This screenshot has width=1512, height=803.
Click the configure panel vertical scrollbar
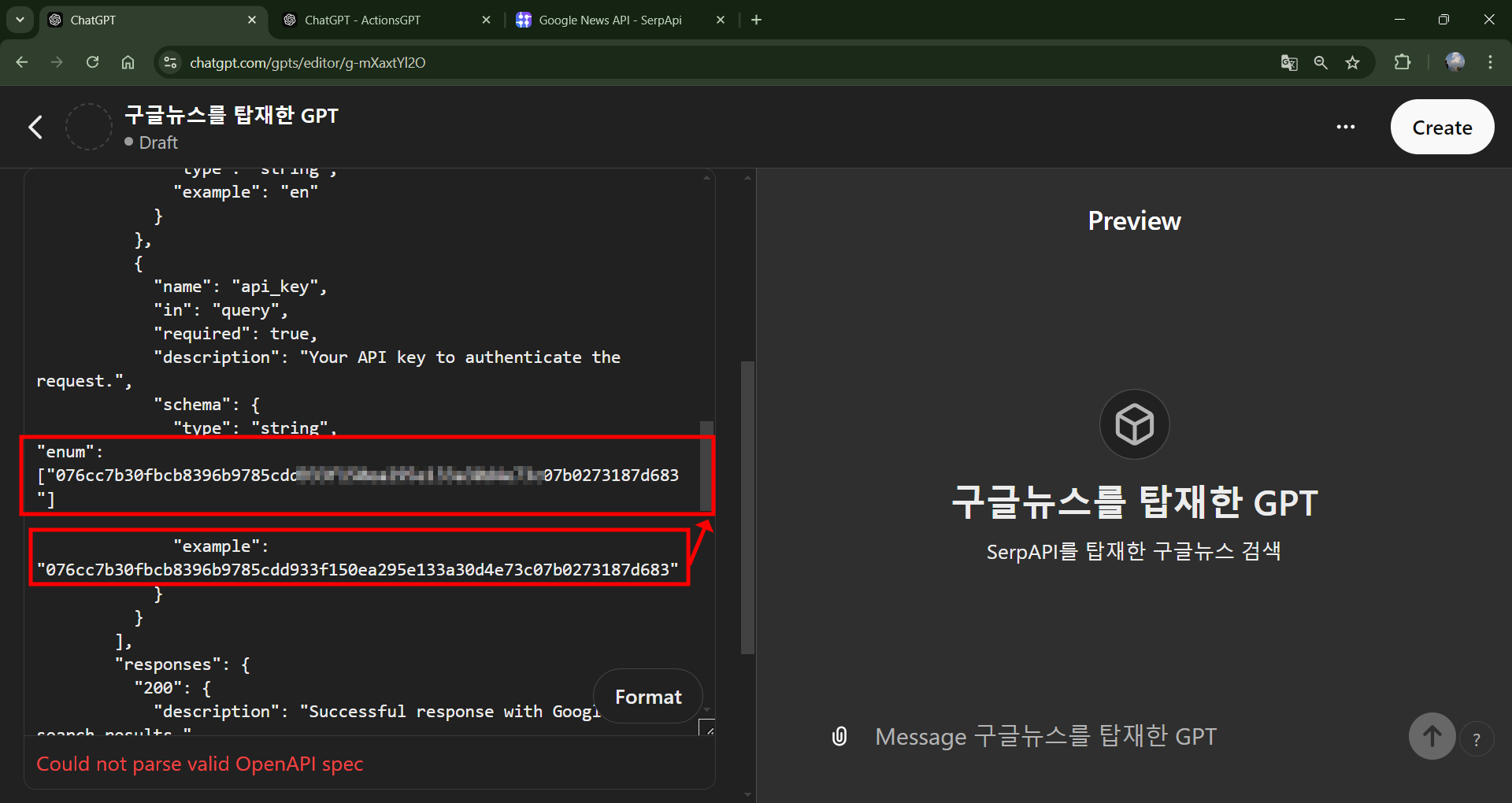coord(747,508)
